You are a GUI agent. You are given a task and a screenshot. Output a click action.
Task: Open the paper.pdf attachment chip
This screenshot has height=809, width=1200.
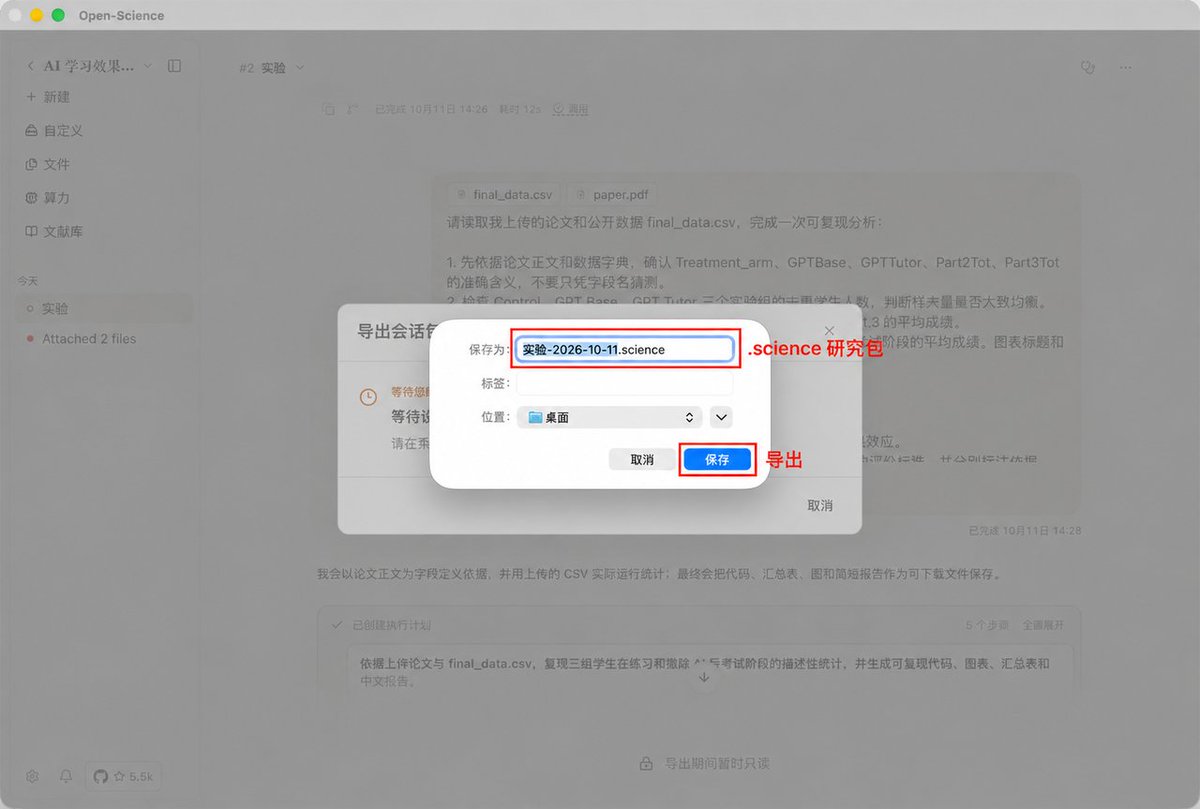point(613,195)
